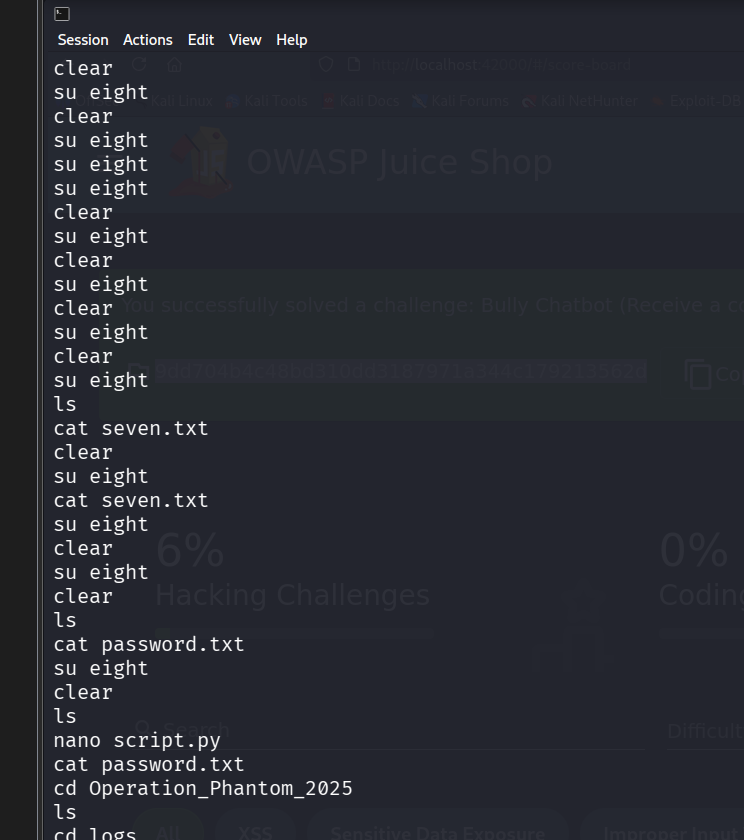Open the Session menu

pyautogui.click(x=83, y=40)
